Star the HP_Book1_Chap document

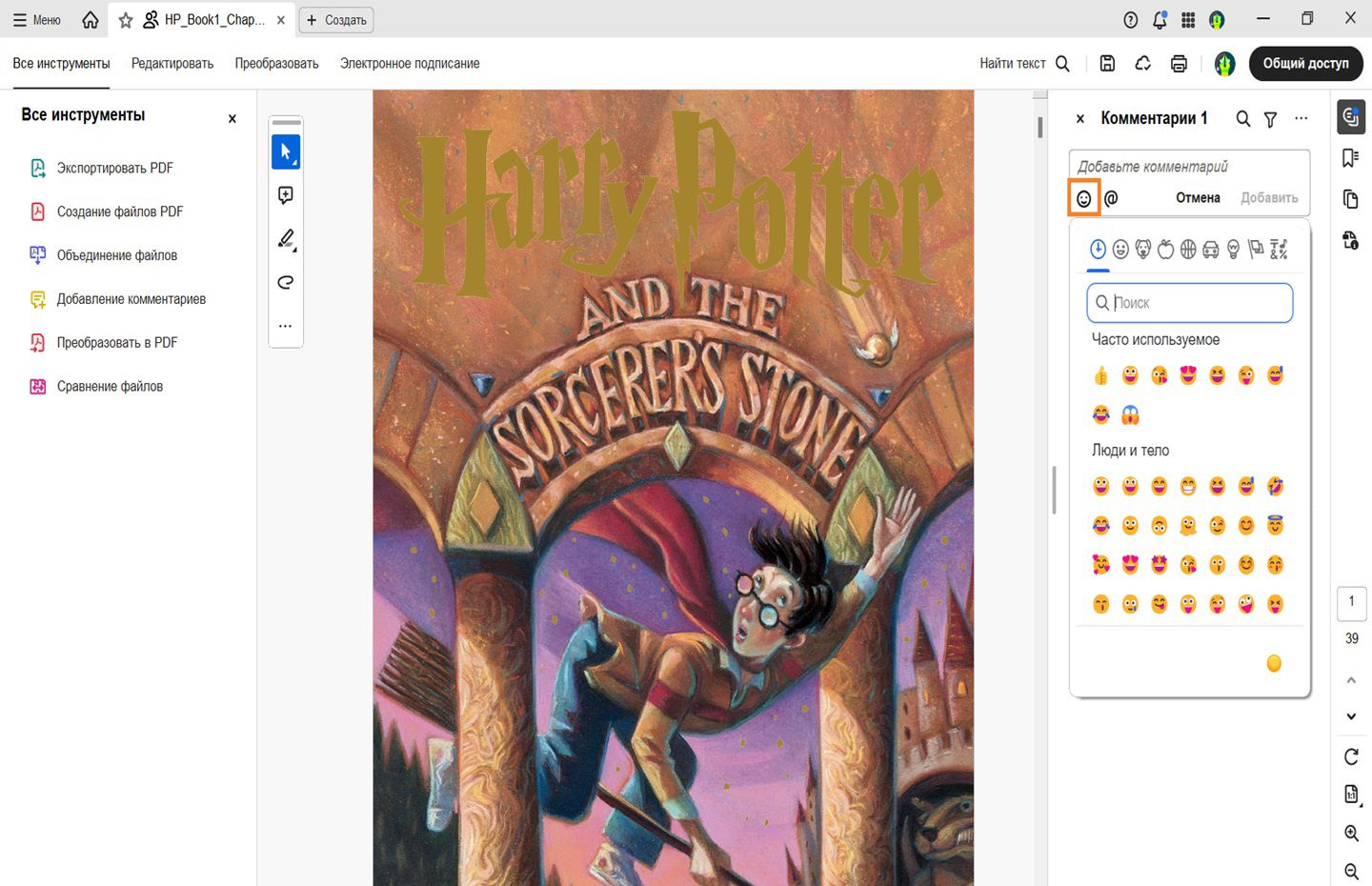126,19
